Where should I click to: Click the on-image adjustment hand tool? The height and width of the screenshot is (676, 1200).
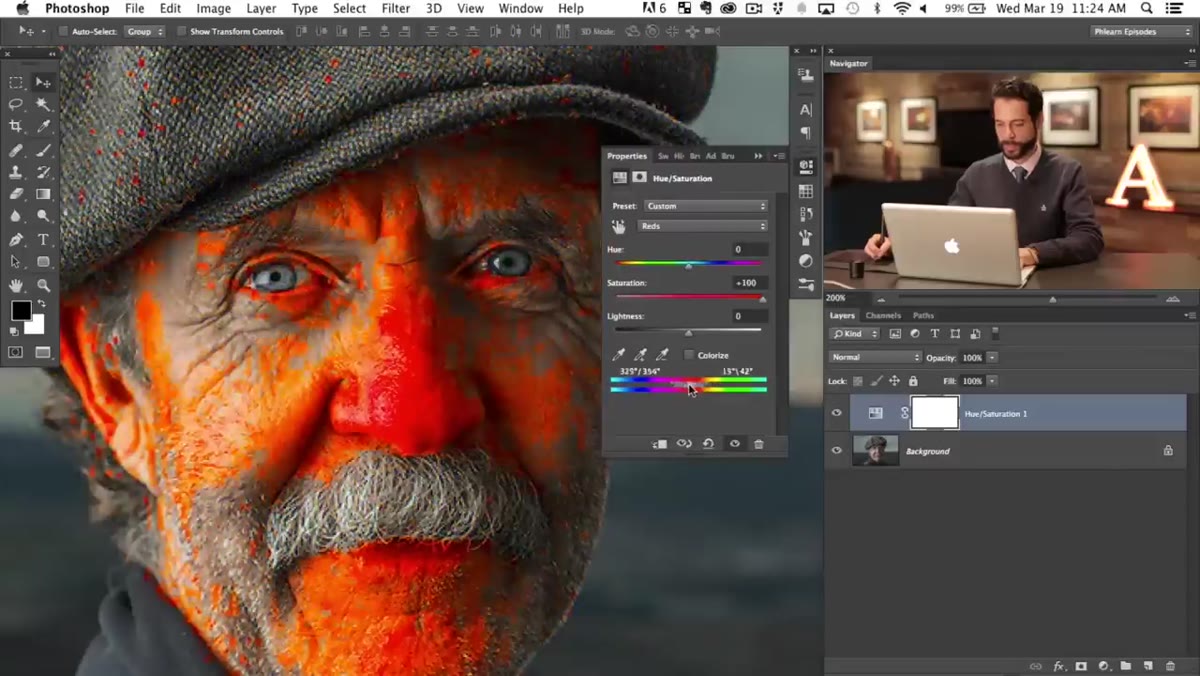point(618,226)
